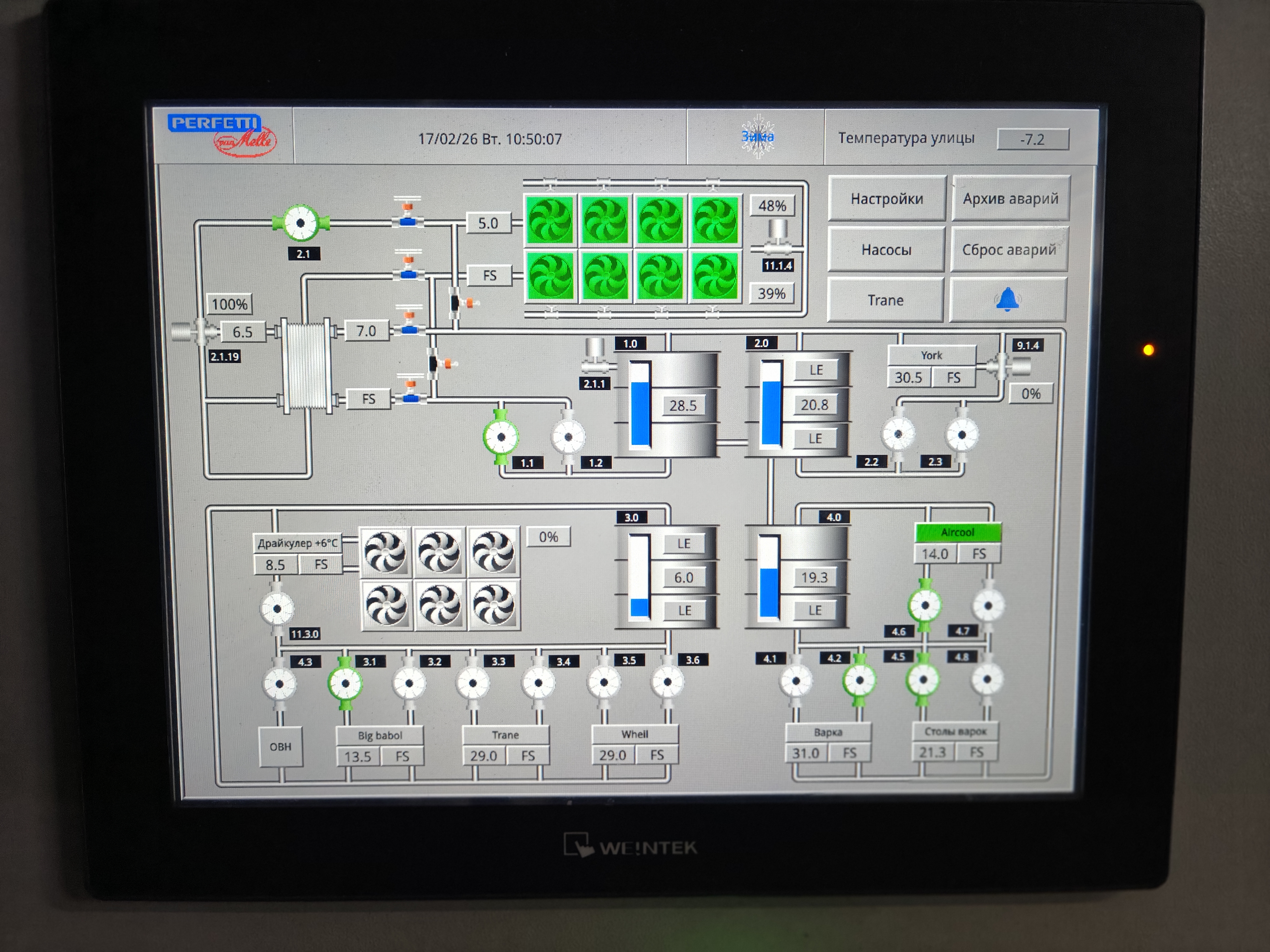The width and height of the screenshot is (1270, 952).
Task: Open the Насосы pumps screen
Action: coord(886,249)
